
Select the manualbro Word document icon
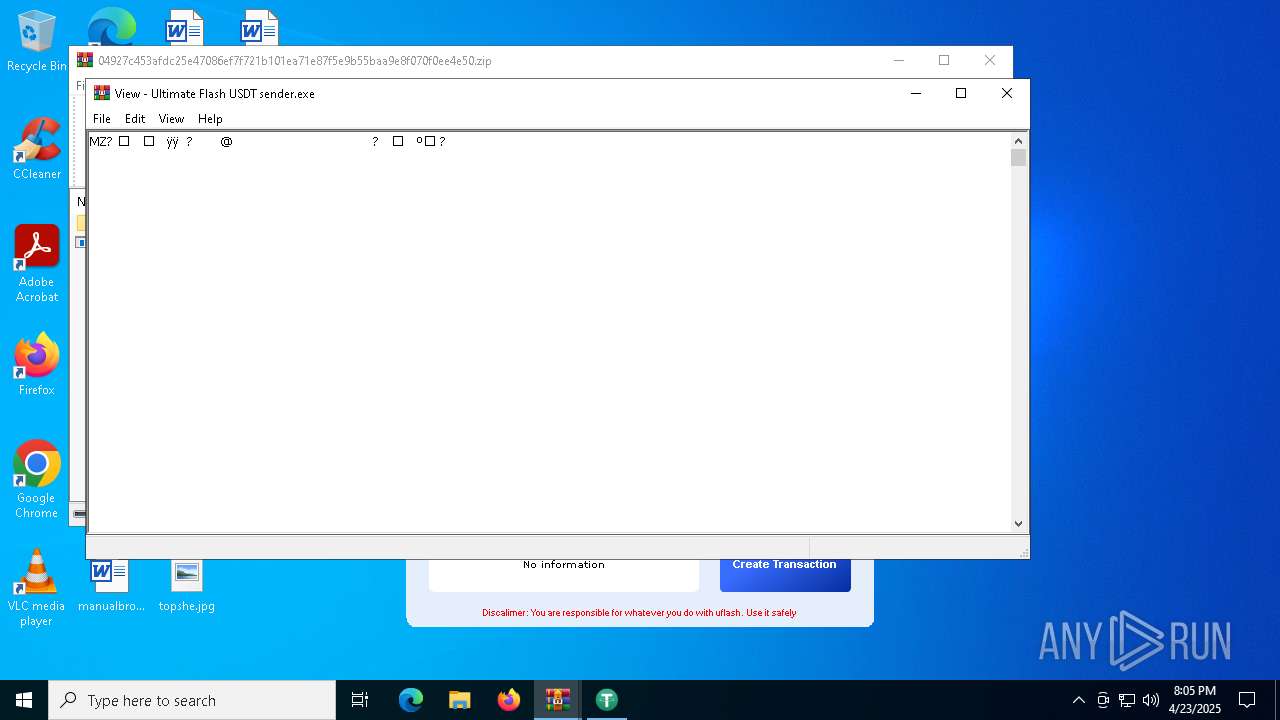point(111,586)
